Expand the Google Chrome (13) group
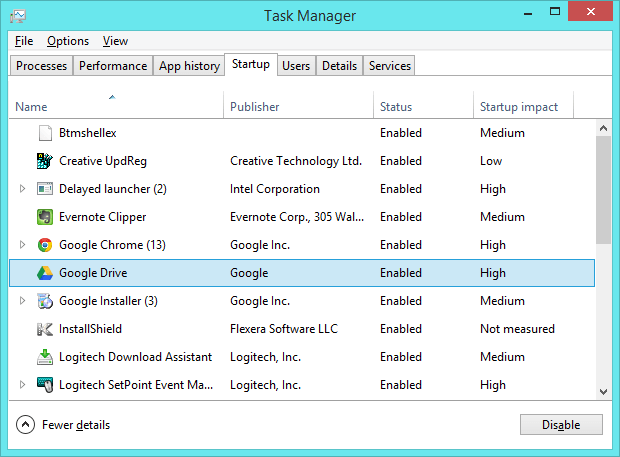This screenshot has height=457, width=620. [x=23, y=245]
